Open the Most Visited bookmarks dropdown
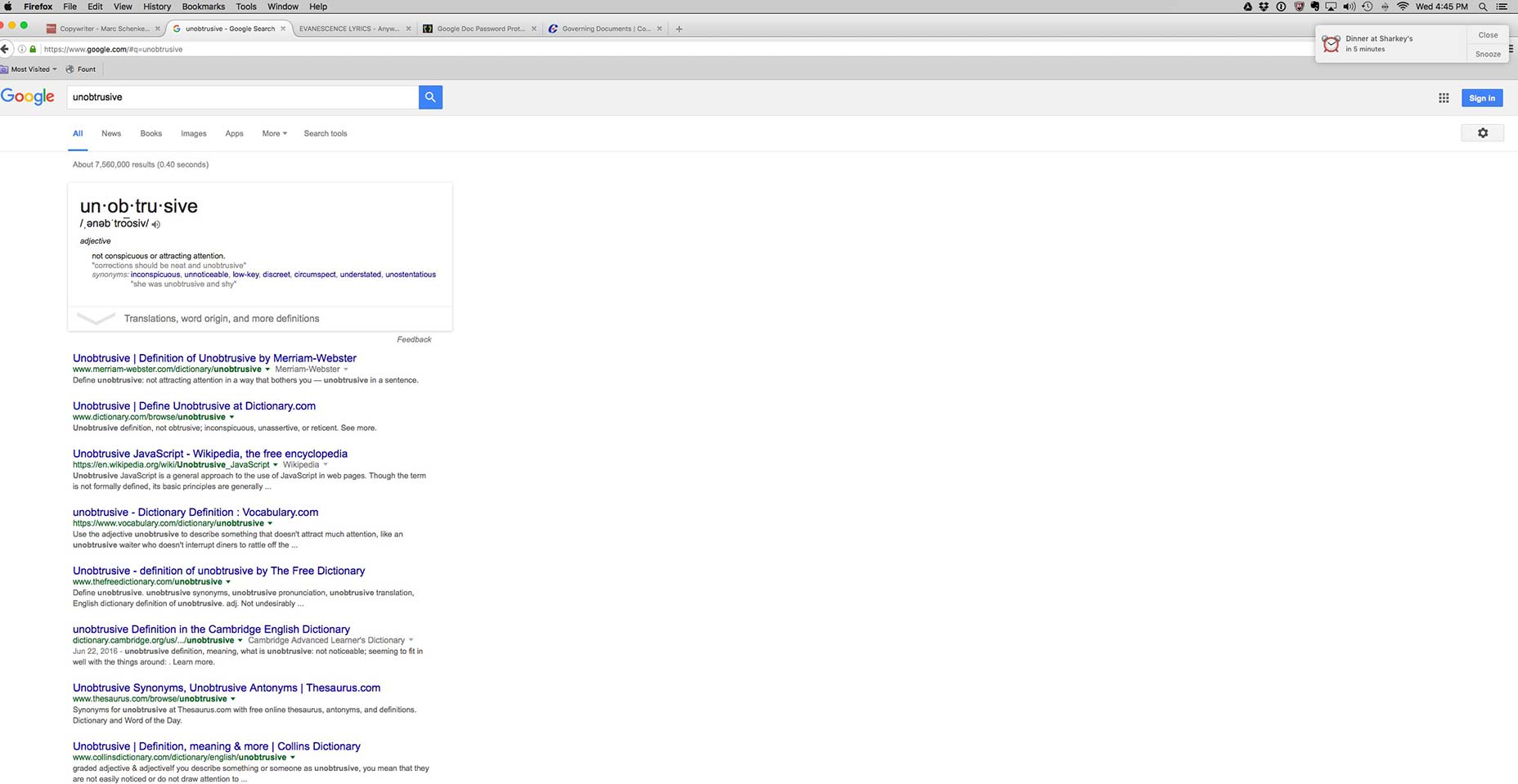 coord(29,69)
